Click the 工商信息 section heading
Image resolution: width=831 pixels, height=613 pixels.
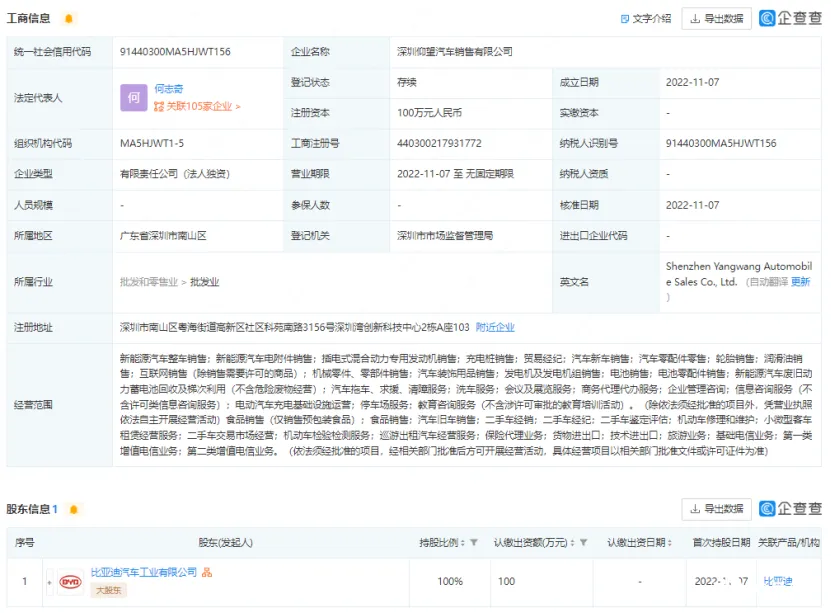tap(28, 19)
